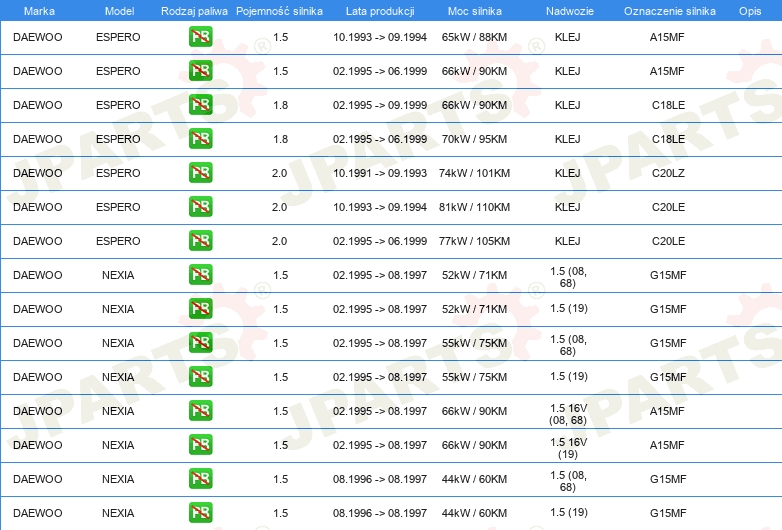Click 02.1995 -> 06.1999 in the 77kW row
This screenshot has height=530, width=782.
coord(380,241)
